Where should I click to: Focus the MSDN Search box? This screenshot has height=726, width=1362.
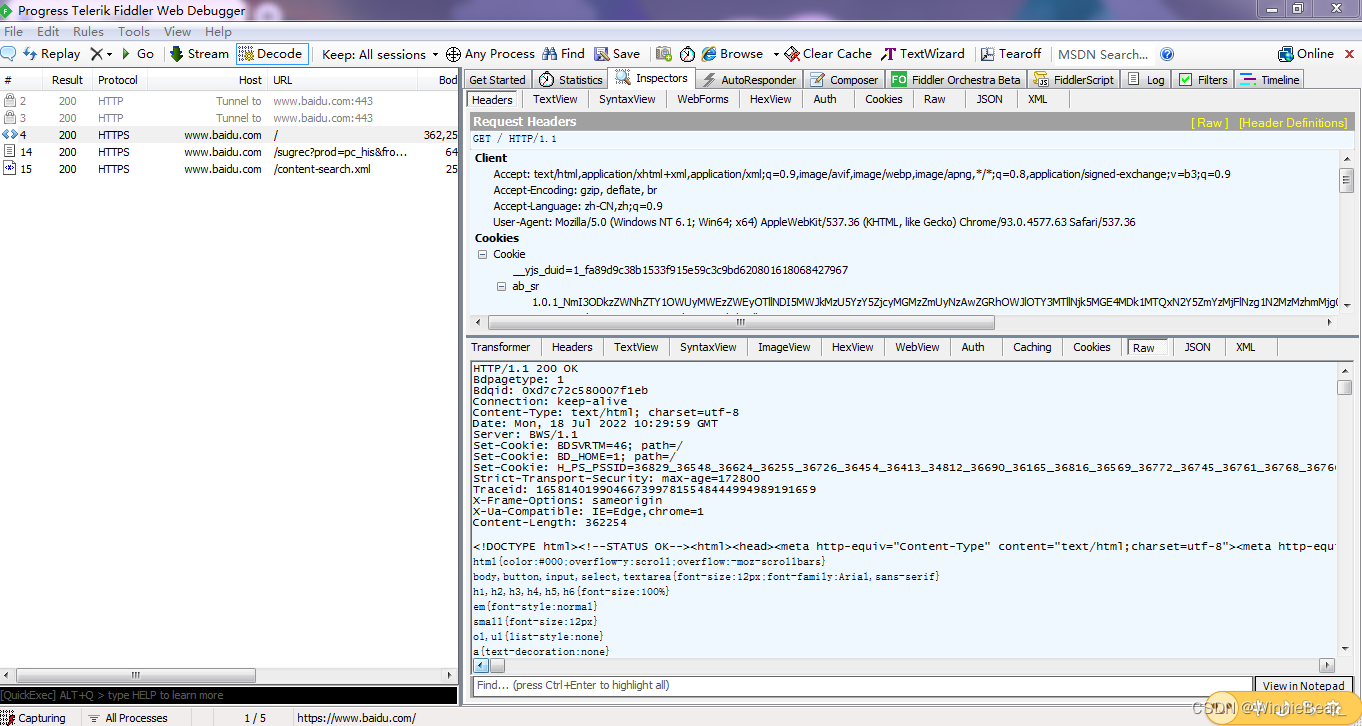[x=1104, y=54]
